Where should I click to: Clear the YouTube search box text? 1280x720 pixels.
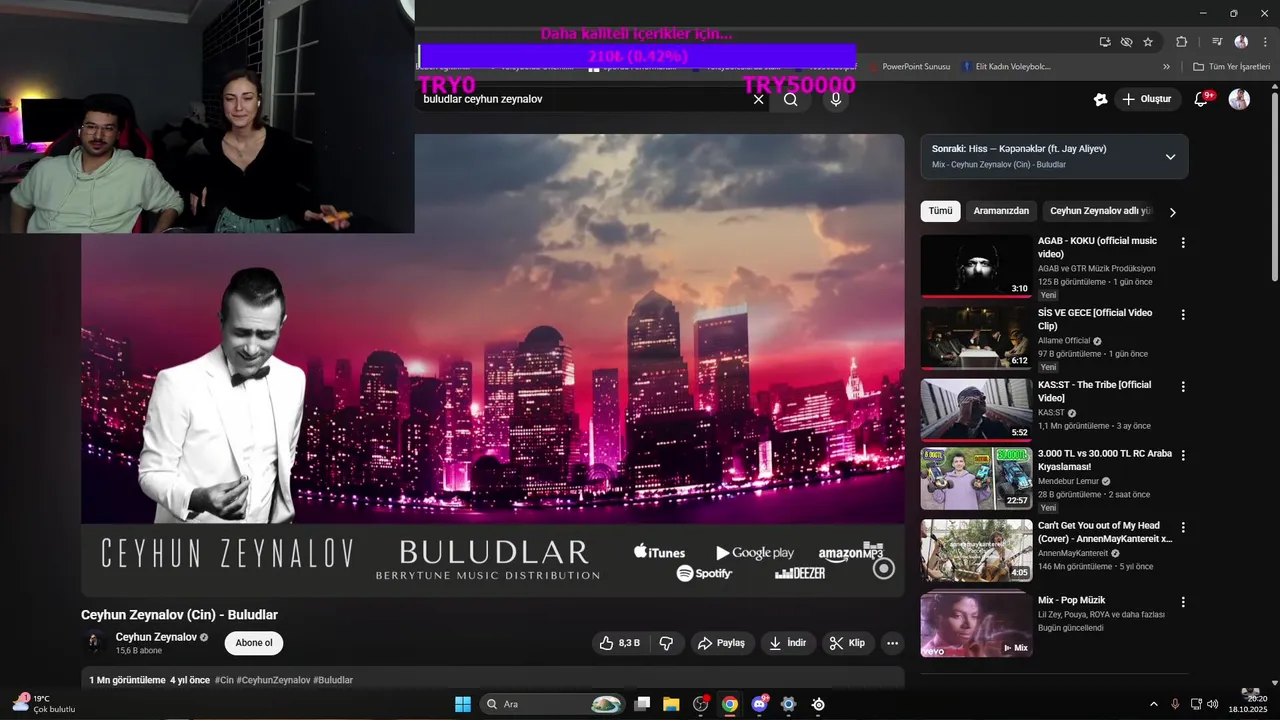point(758,99)
